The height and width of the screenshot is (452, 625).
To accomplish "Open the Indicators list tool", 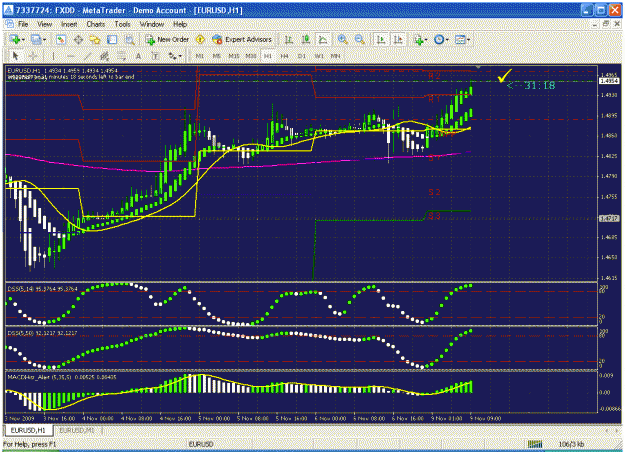I will click(418, 39).
